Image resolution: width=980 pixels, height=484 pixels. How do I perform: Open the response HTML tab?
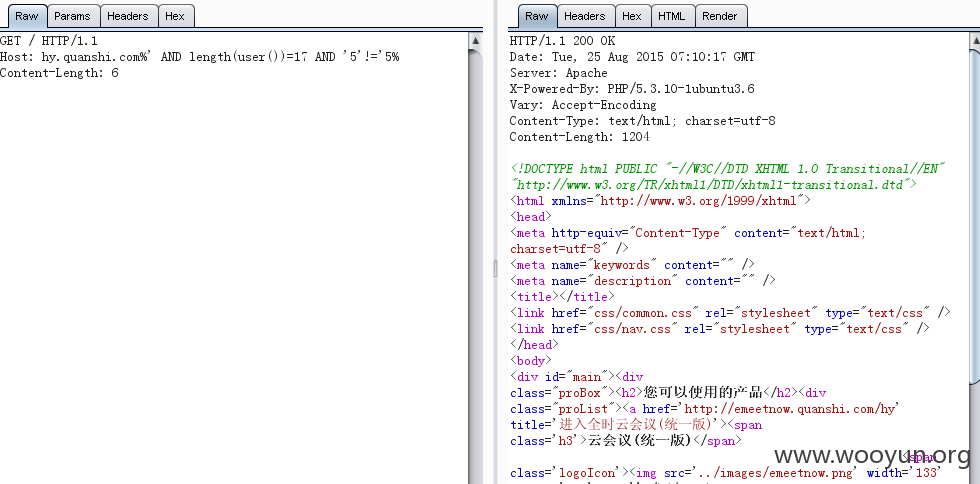672,16
